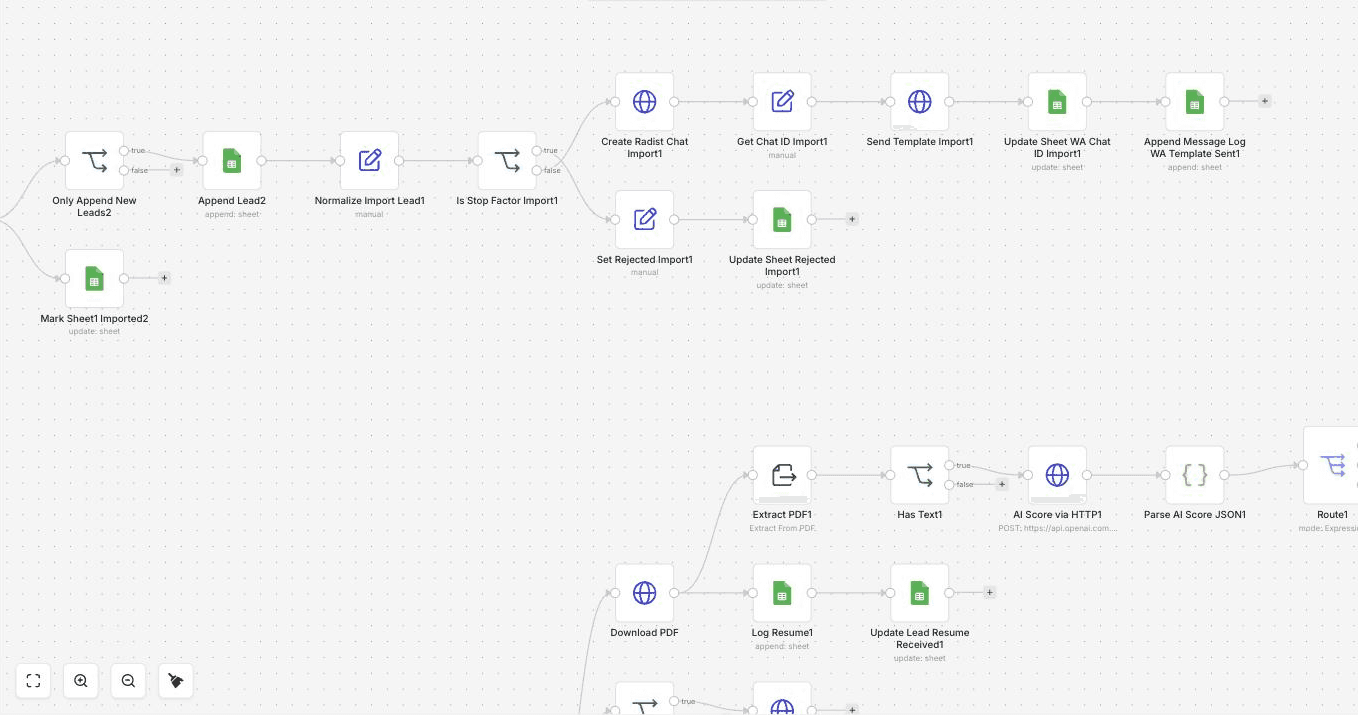The width and height of the screenshot is (1358, 715).
Task: Add node after Update Sheet Rejected Import1
Action: click(x=852, y=219)
